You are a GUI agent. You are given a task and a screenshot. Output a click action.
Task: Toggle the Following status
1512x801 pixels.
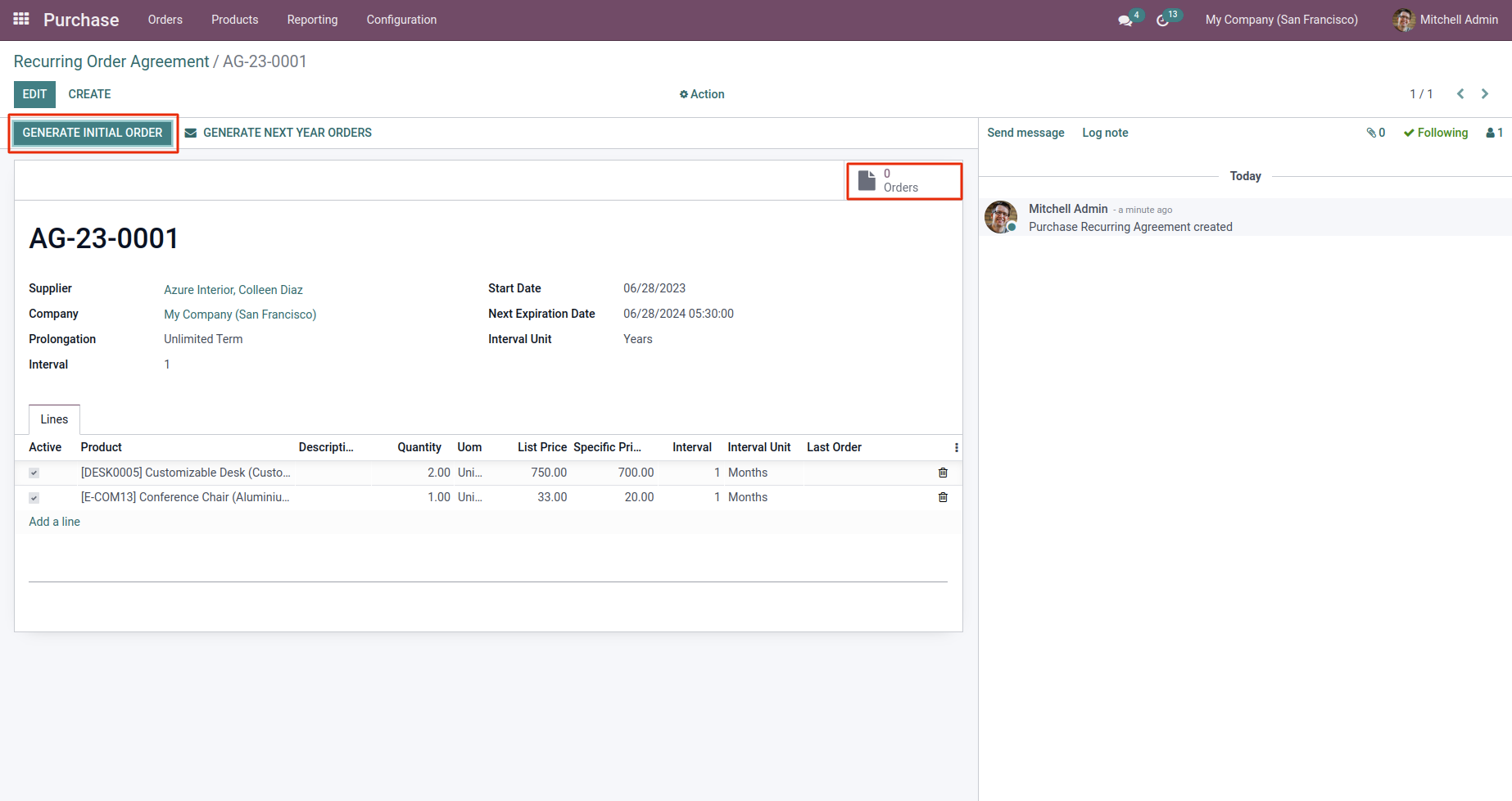click(1436, 133)
